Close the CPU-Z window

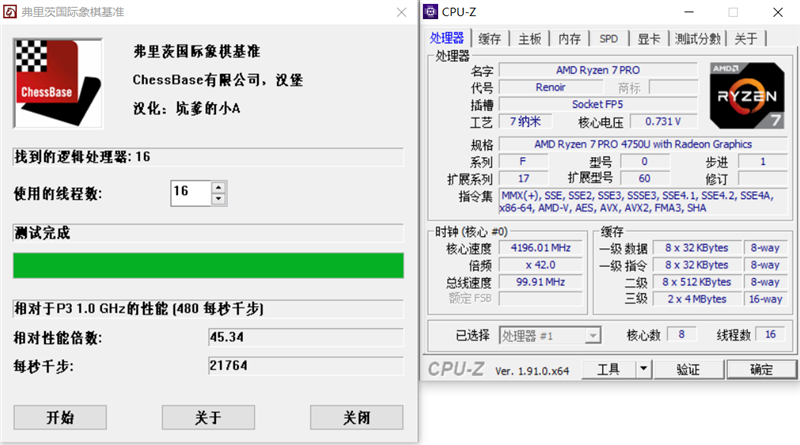[x=778, y=12]
